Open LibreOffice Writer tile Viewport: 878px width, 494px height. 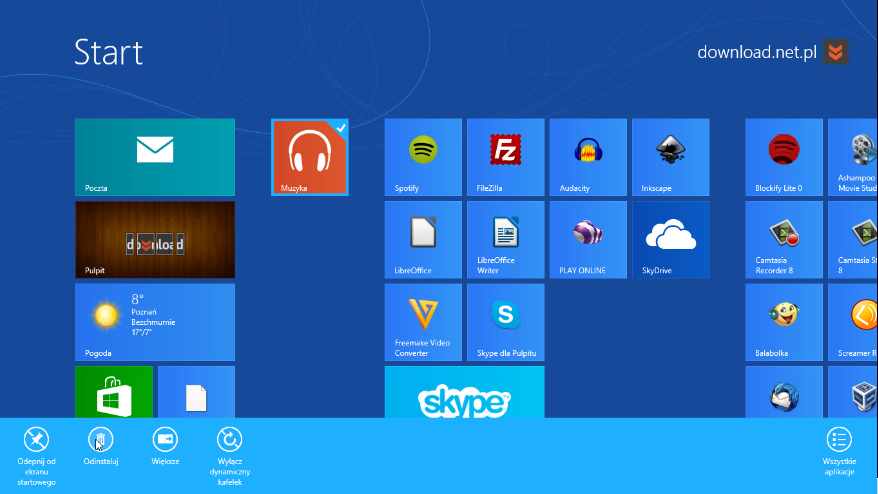[506, 240]
